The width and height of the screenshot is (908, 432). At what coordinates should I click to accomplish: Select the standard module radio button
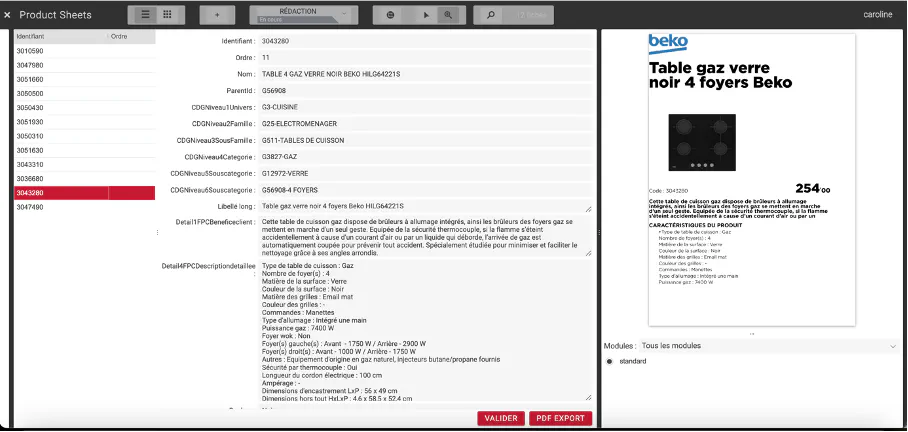(610, 361)
